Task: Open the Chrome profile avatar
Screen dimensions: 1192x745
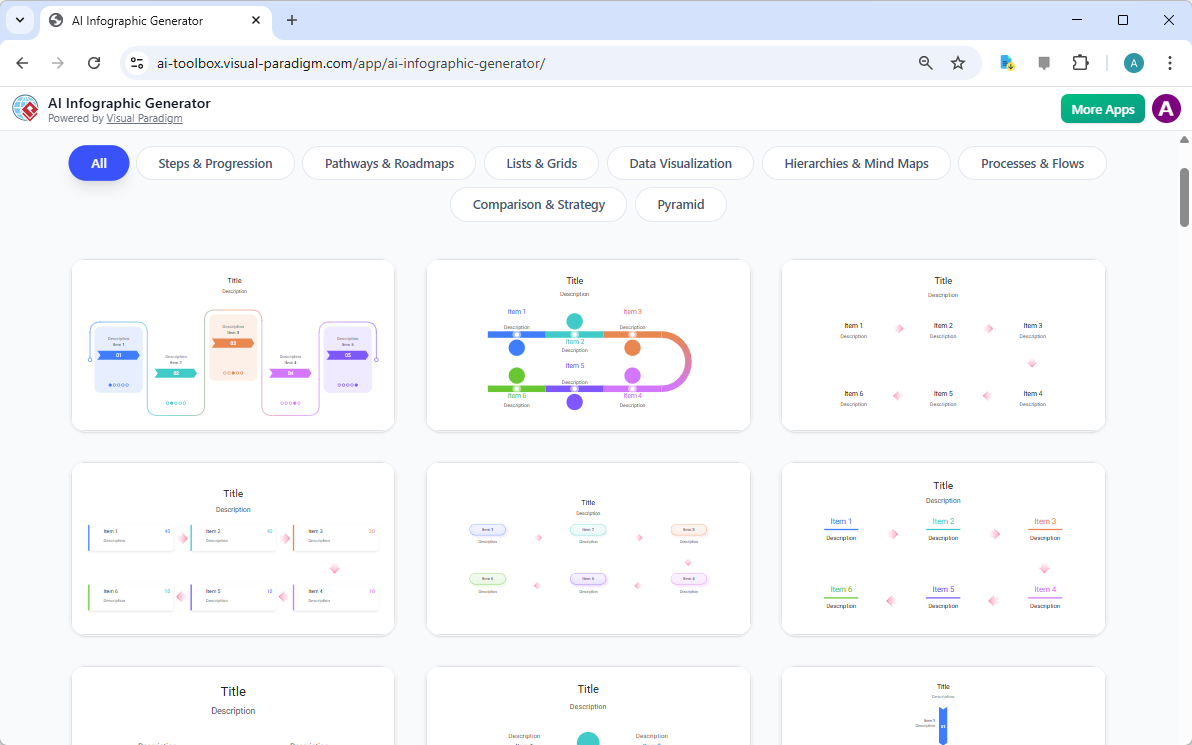Action: pos(1133,62)
